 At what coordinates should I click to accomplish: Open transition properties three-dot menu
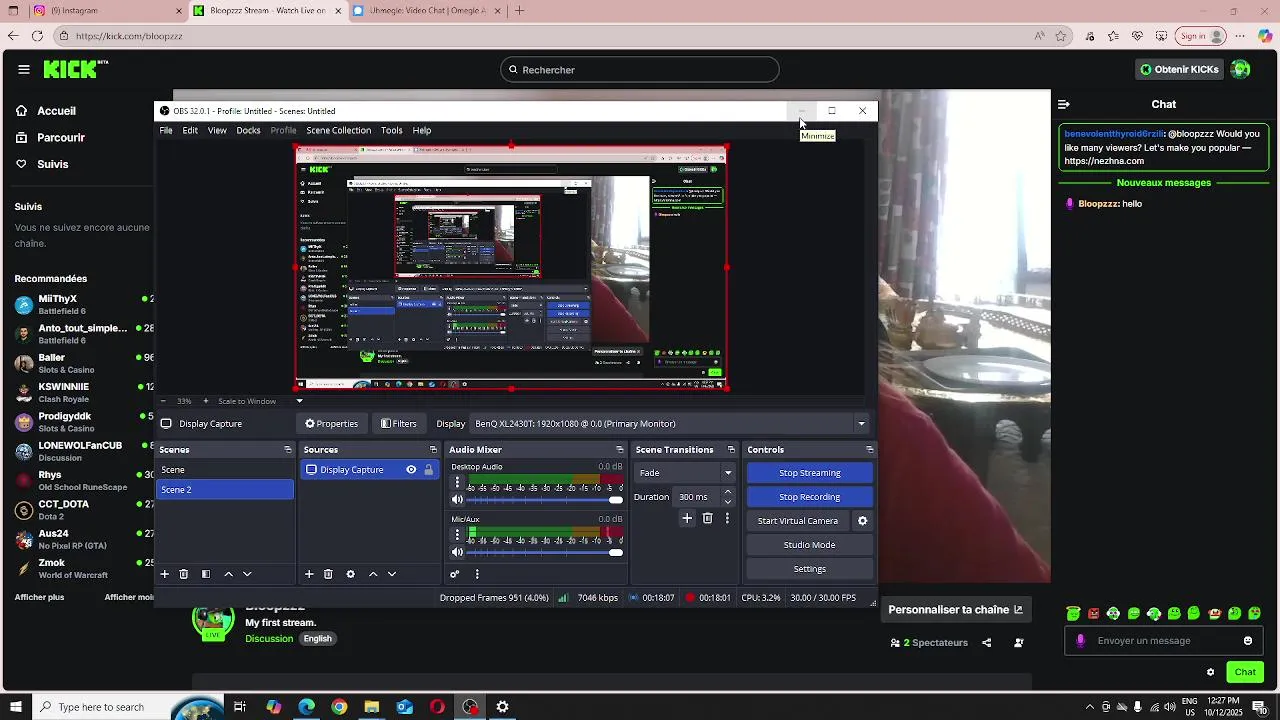tap(727, 518)
